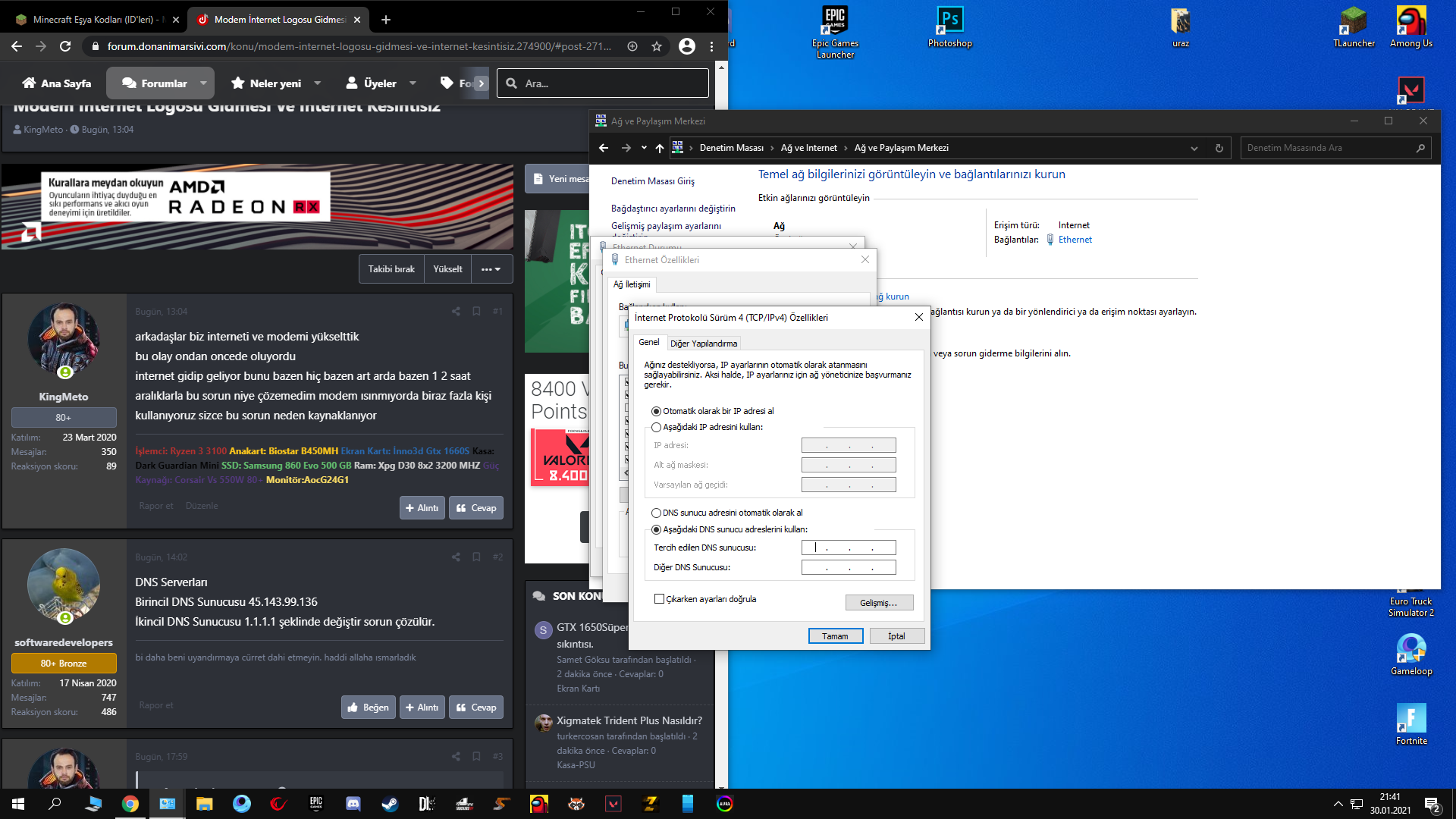The height and width of the screenshot is (819, 1456).
Task: Go to Ana Sayfa in forum nav
Action: pos(57,83)
